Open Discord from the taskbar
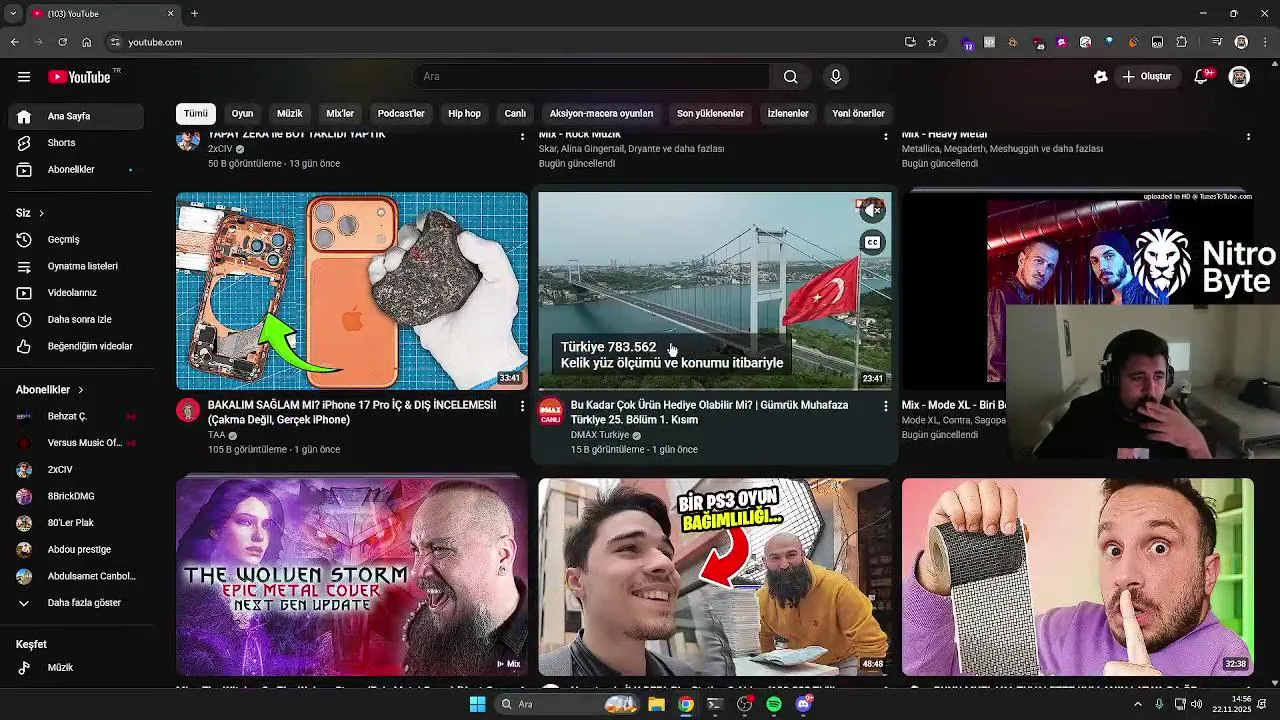The width and height of the screenshot is (1280, 720). (x=804, y=704)
